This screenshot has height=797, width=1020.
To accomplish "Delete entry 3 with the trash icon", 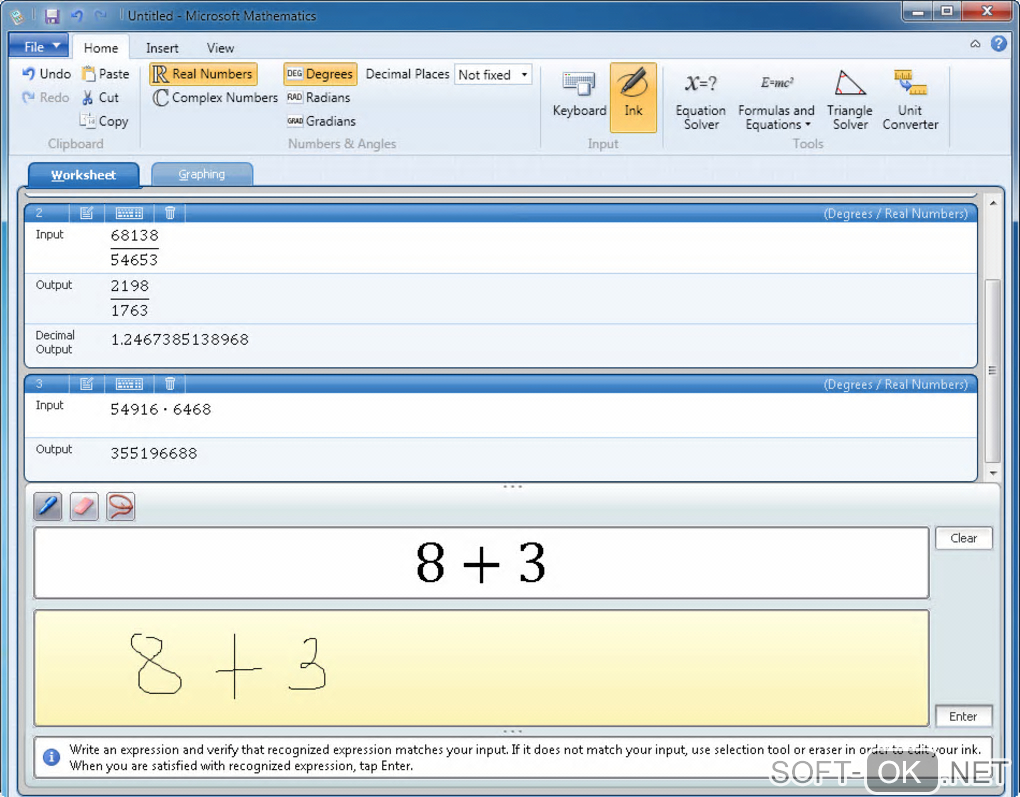I will click(170, 384).
